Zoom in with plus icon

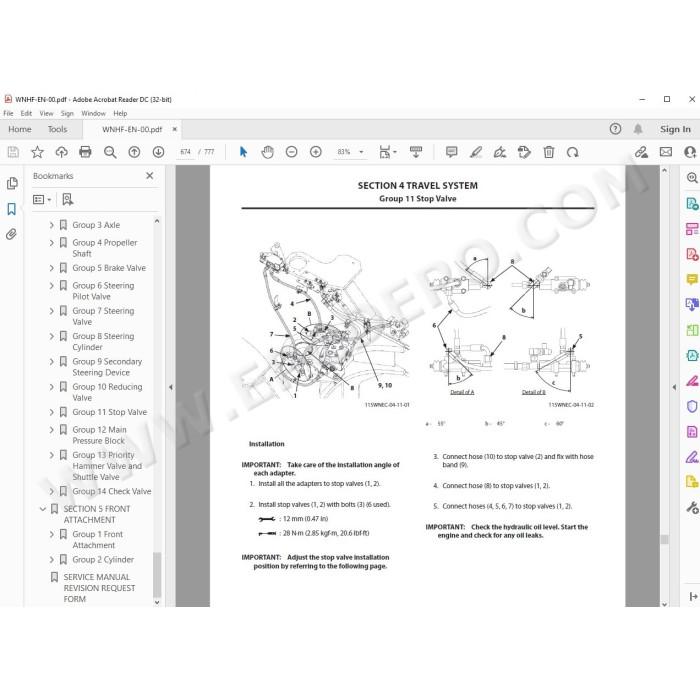tap(316, 152)
